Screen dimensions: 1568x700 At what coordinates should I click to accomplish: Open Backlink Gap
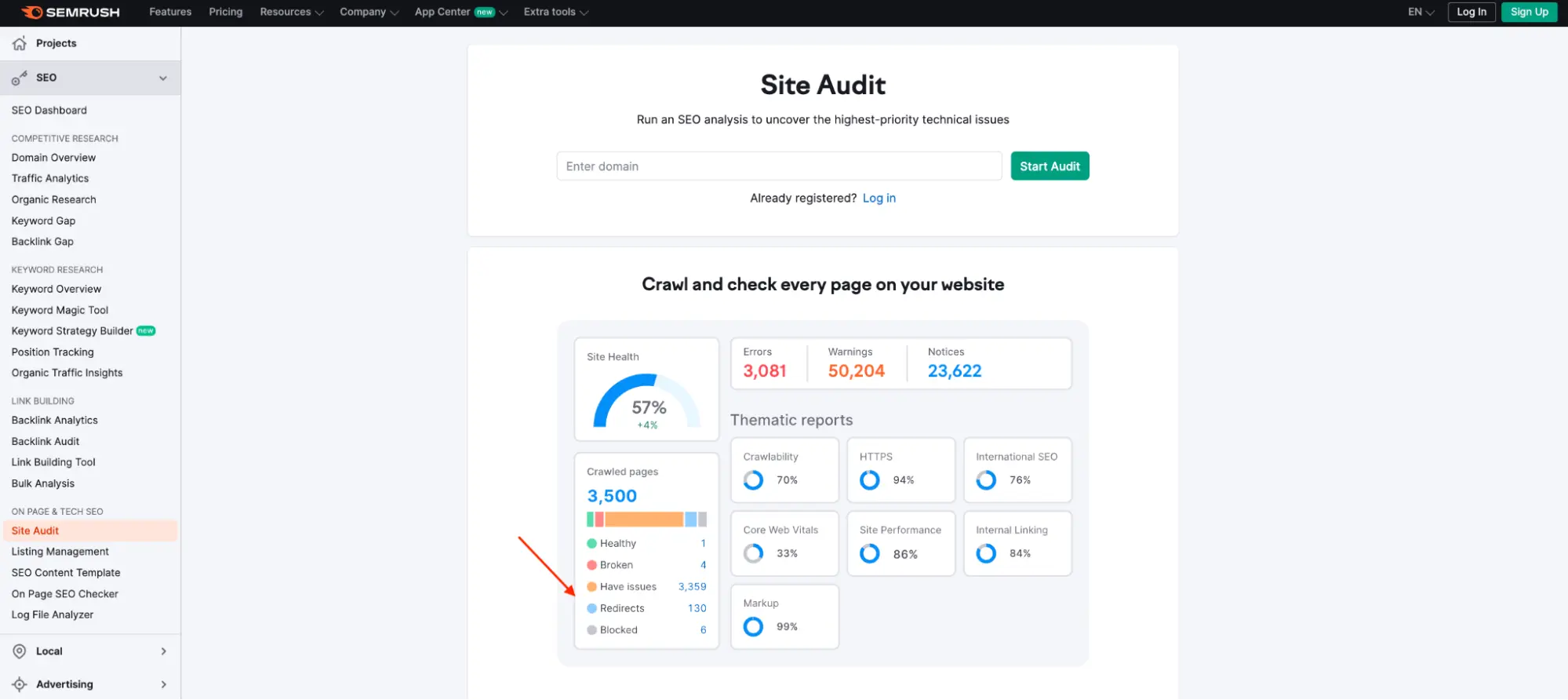click(42, 242)
